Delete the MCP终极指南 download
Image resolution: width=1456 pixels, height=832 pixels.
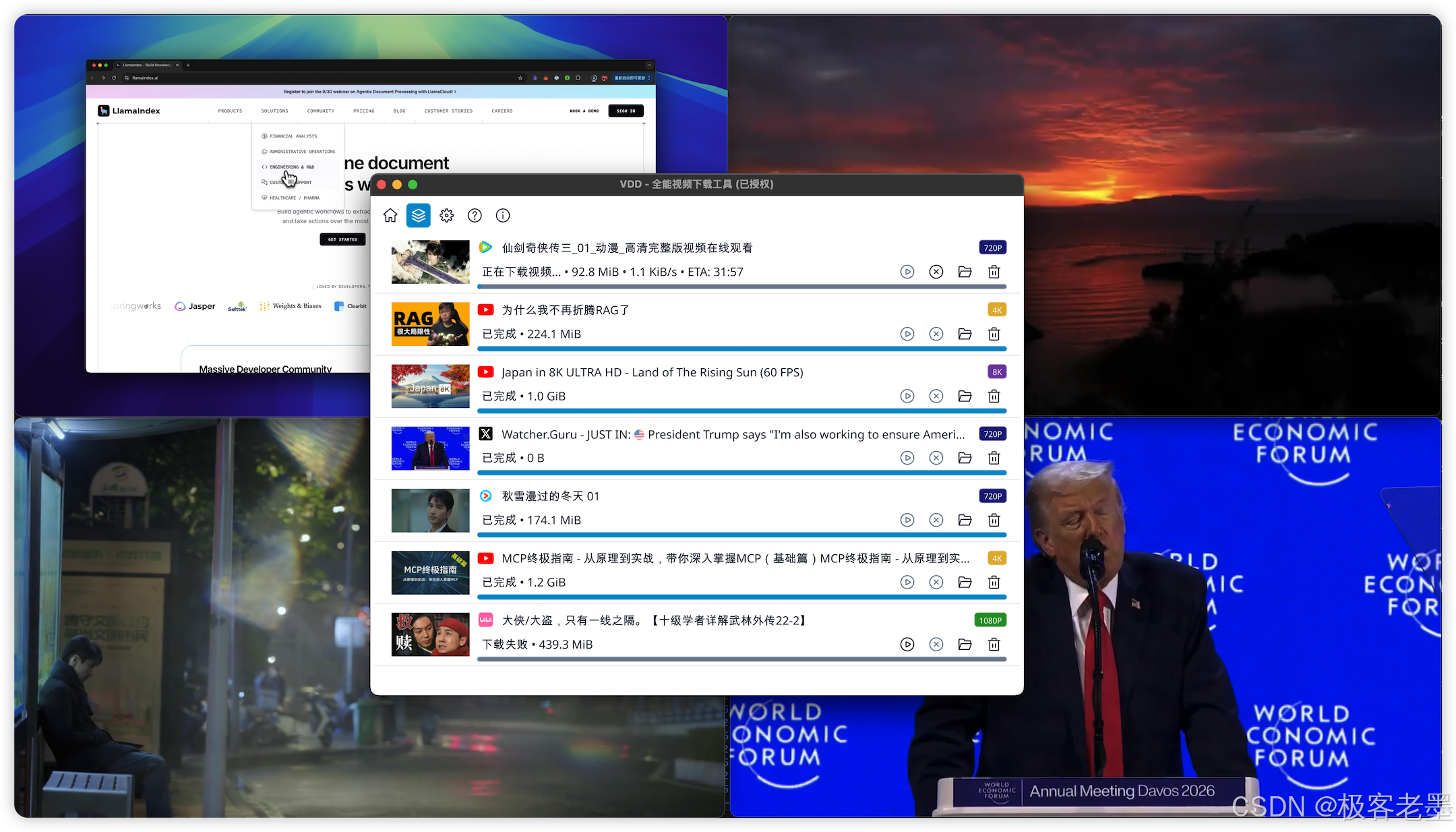coord(994,582)
